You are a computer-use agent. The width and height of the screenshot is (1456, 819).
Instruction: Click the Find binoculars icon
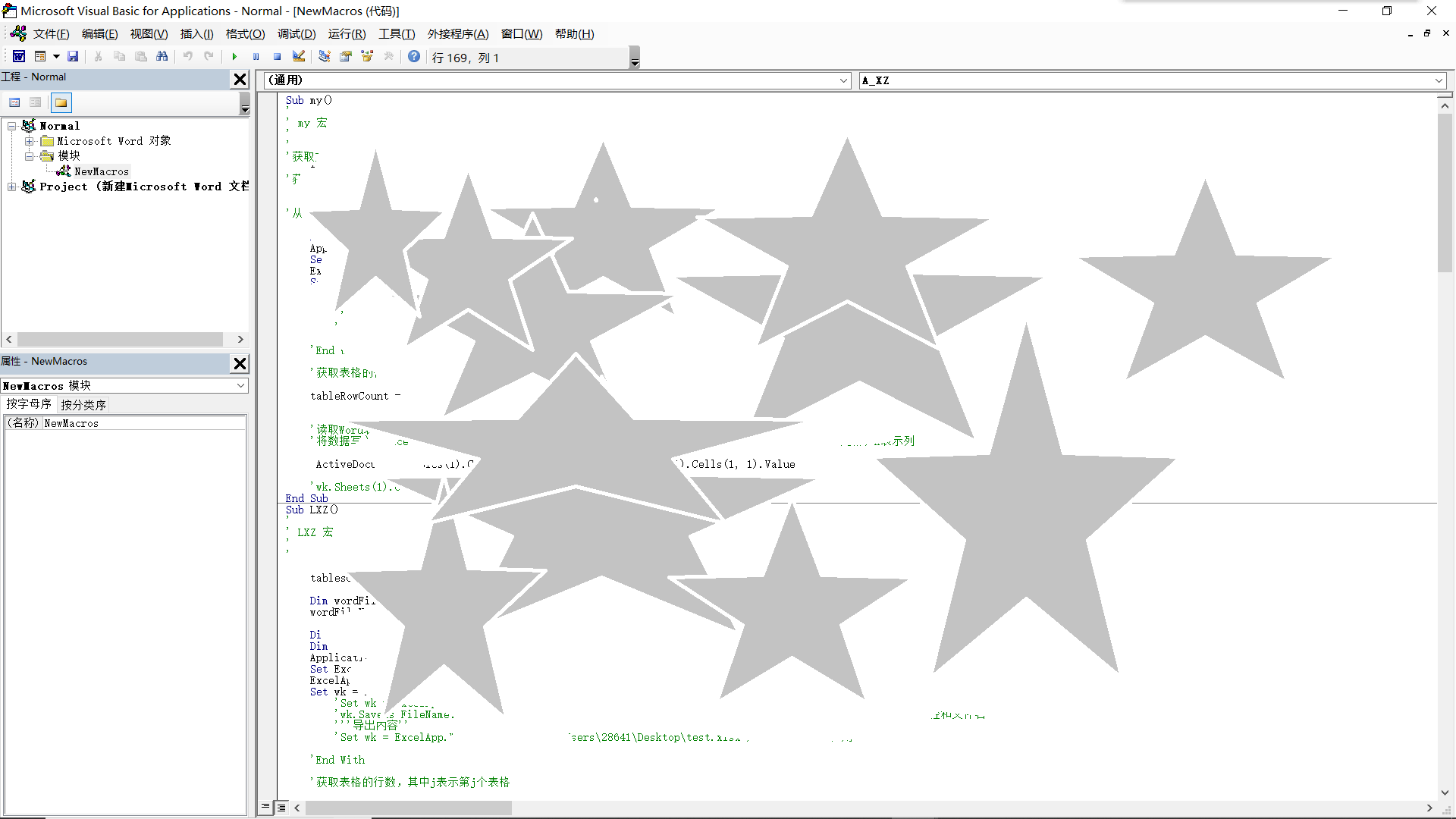pos(162,57)
